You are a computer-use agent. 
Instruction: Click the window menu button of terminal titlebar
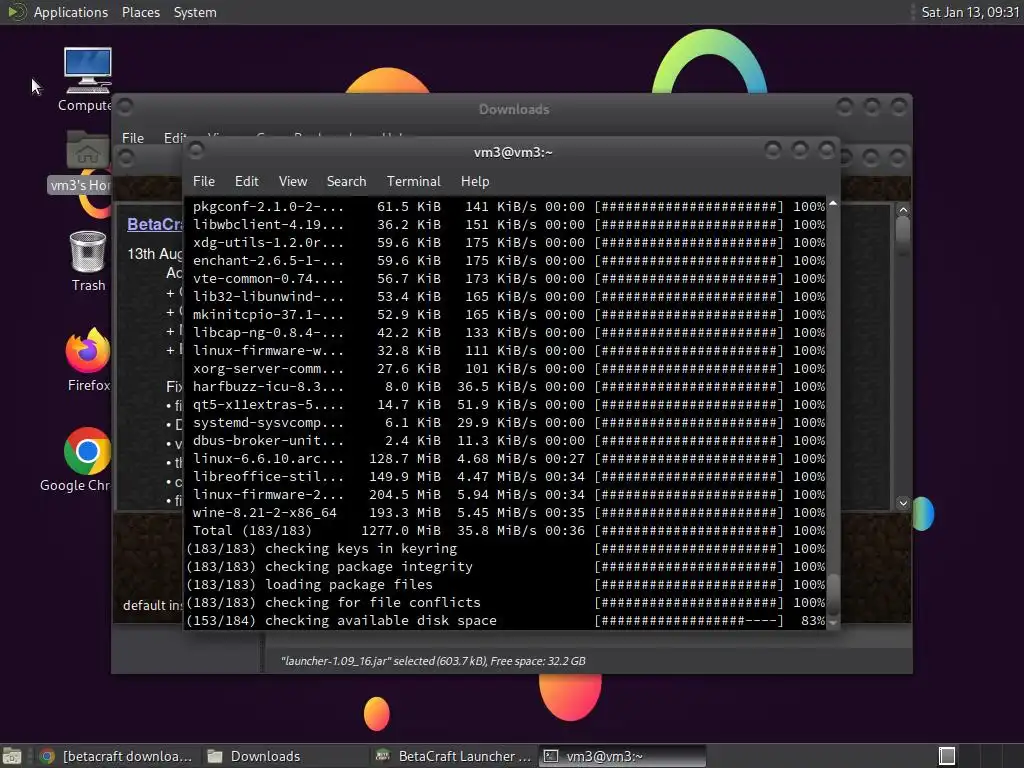[x=195, y=150]
